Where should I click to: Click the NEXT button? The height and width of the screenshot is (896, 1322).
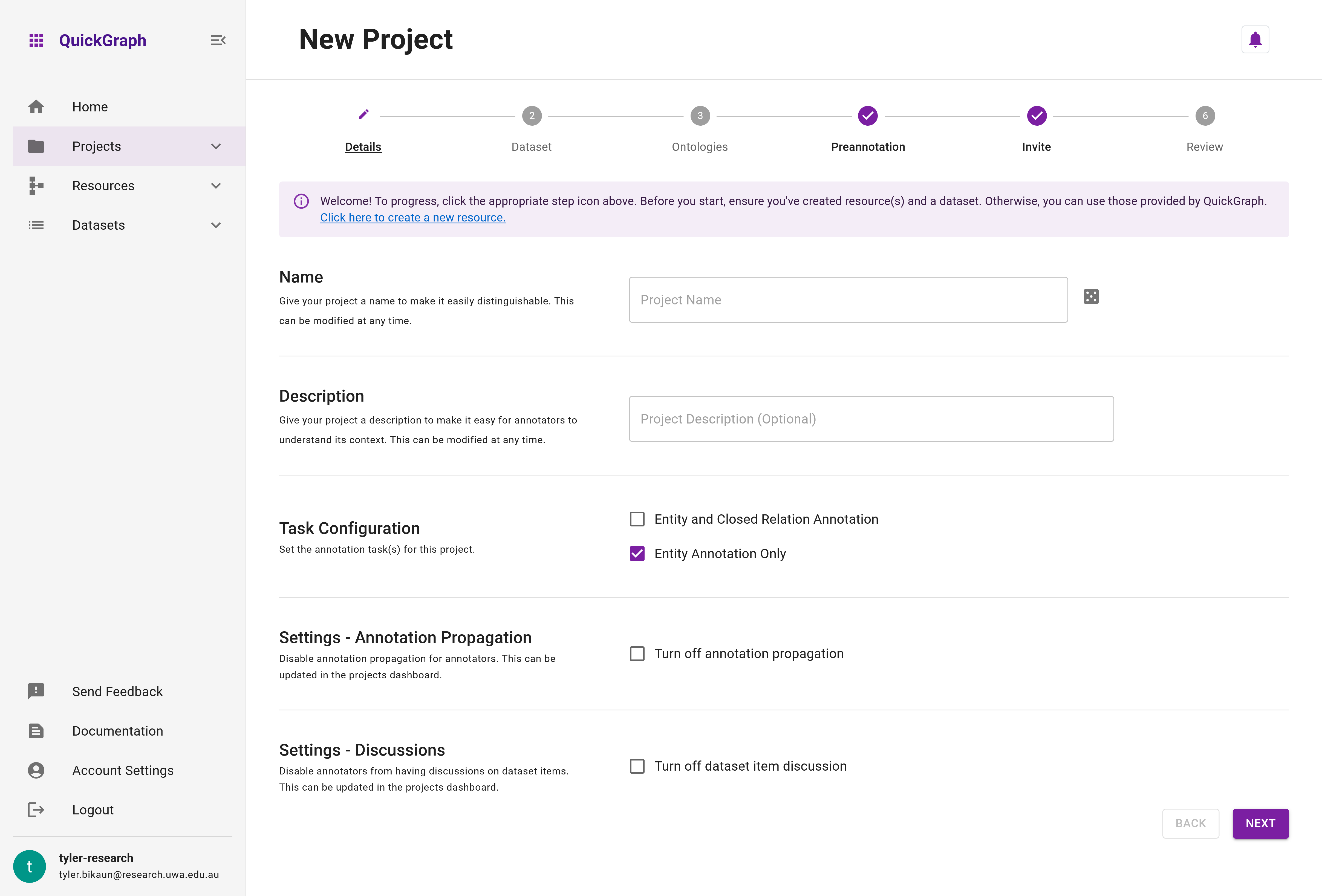[1261, 823]
